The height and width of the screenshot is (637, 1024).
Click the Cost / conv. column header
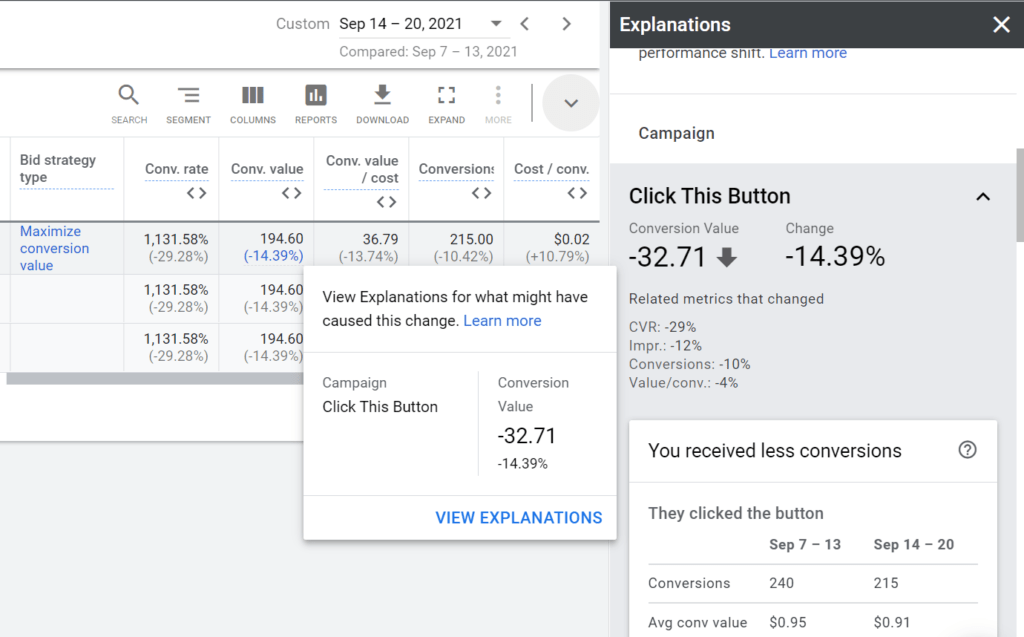click(x=550, y=169)
